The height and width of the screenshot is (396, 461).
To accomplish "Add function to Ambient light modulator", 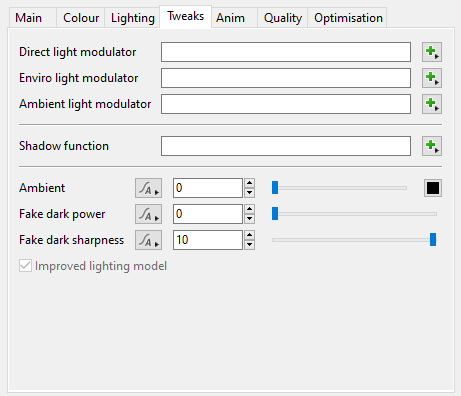I will point(432,104).
